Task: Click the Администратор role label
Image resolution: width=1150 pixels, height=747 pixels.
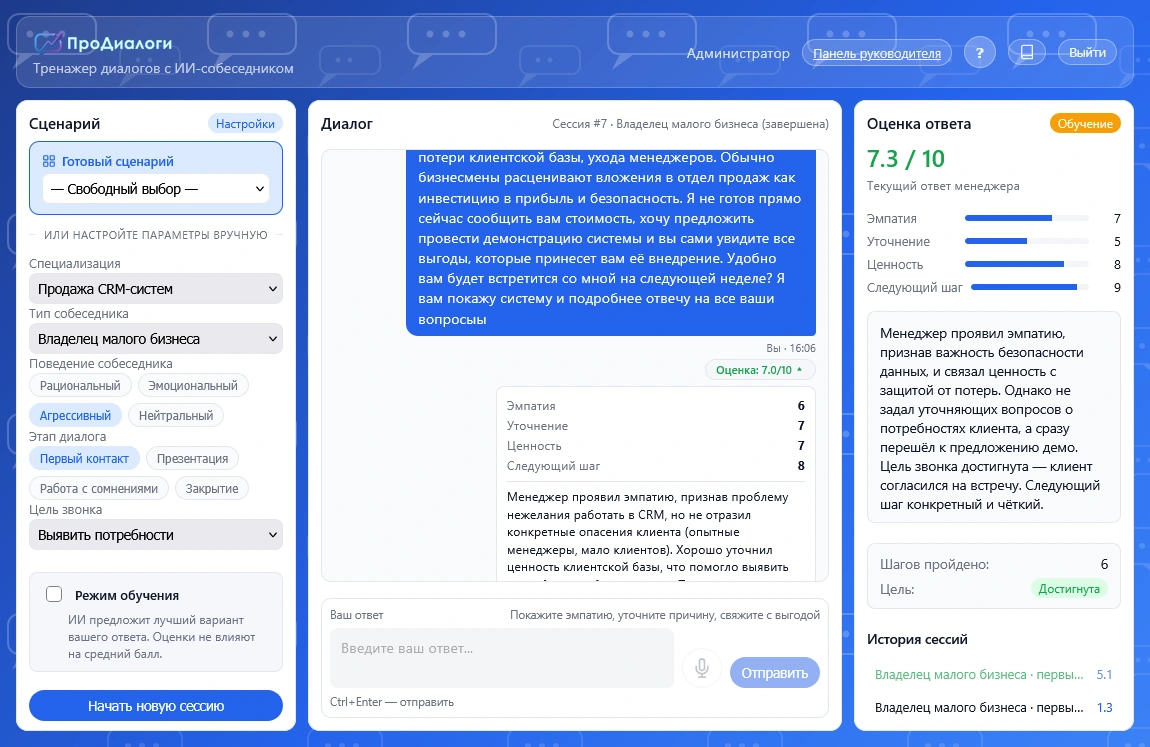Action: [738, 54]
